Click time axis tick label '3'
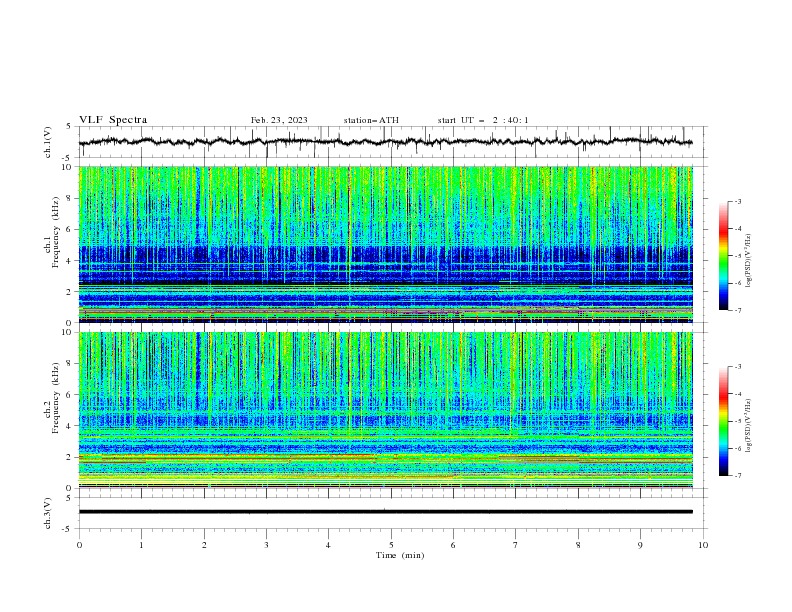The image size is (792, 612). [266, 545]
